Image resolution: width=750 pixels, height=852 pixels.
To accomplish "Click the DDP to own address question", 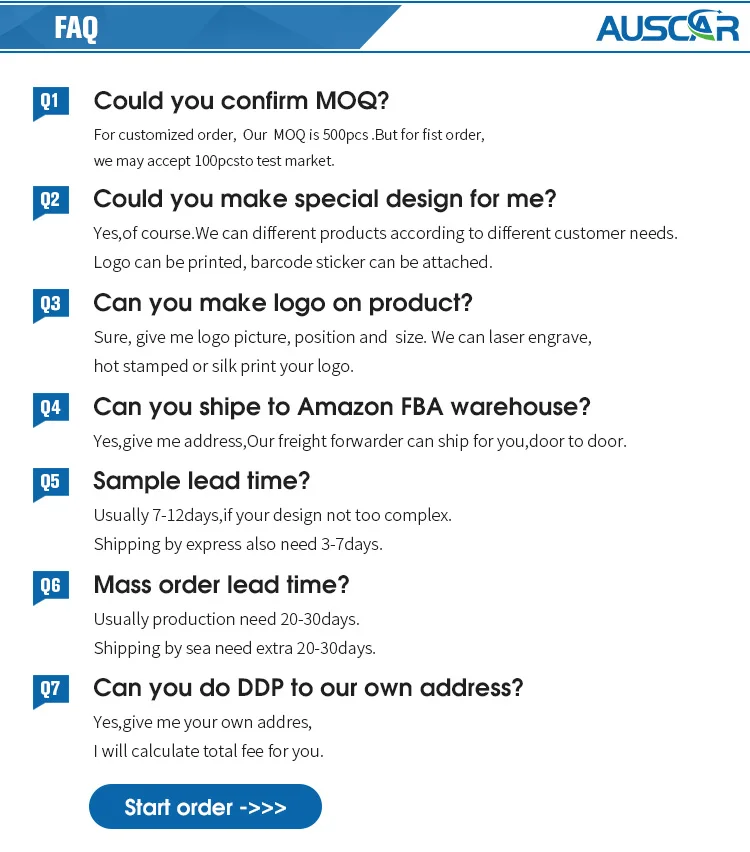I will tap(308, 688).
